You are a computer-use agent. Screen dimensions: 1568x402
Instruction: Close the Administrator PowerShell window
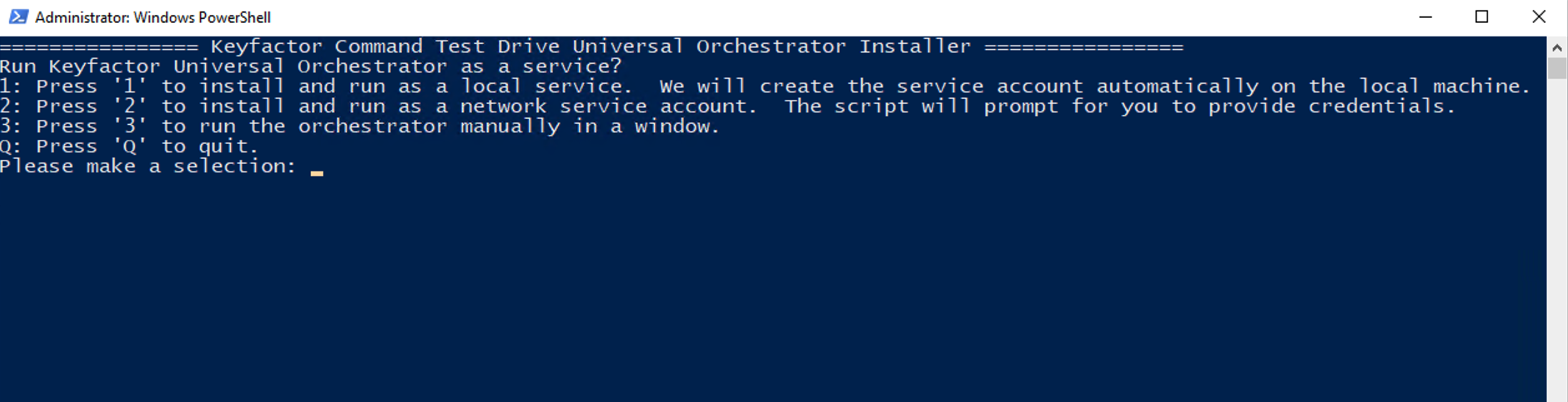point(1539,17)
